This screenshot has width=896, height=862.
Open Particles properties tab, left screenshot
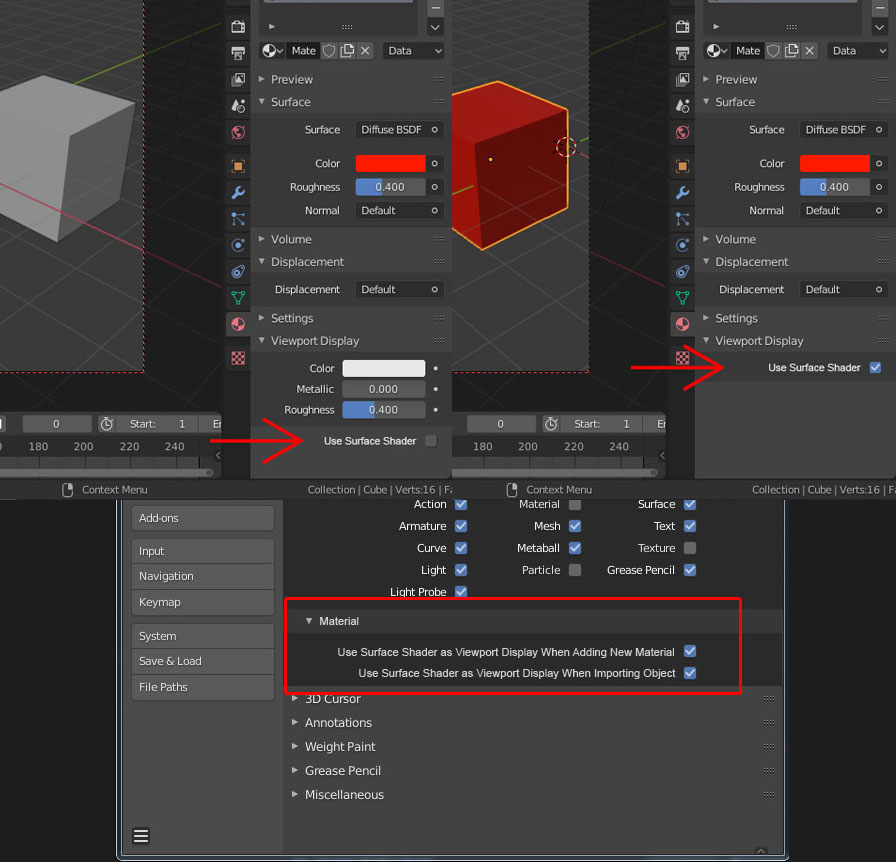(x=238, y=219)
